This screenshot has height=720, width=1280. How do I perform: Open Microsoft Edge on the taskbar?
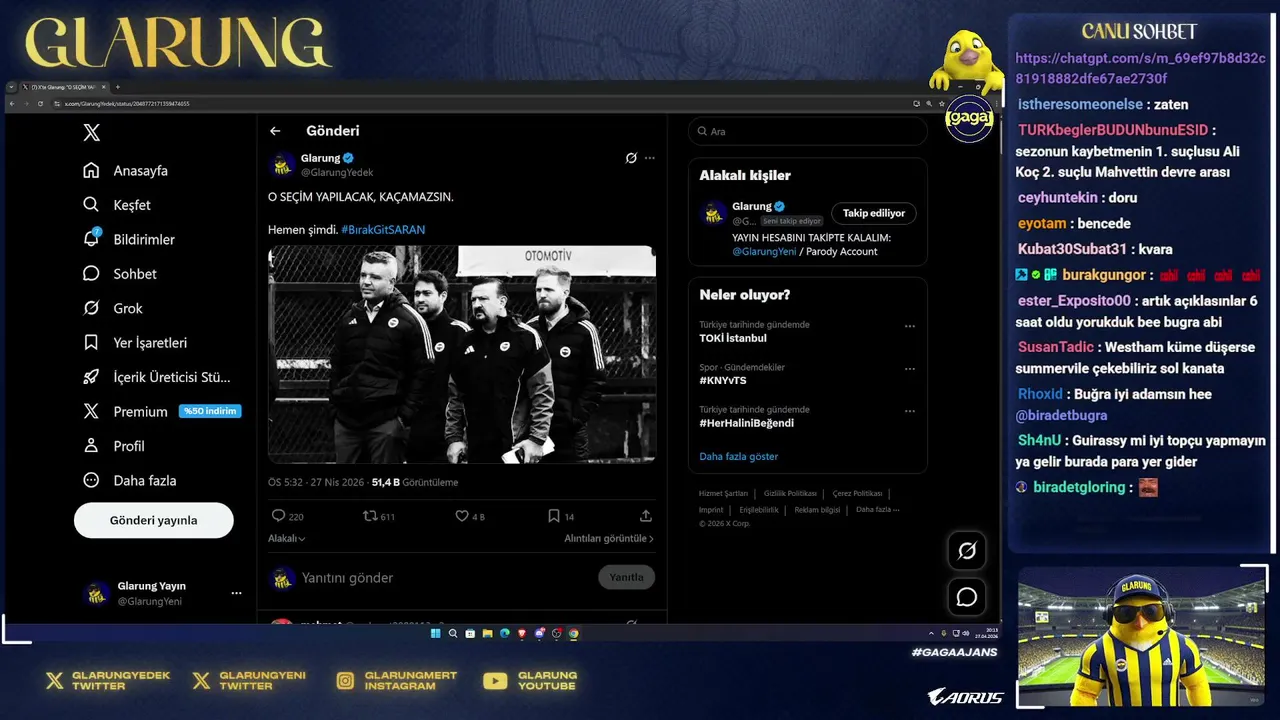point(505,633)
